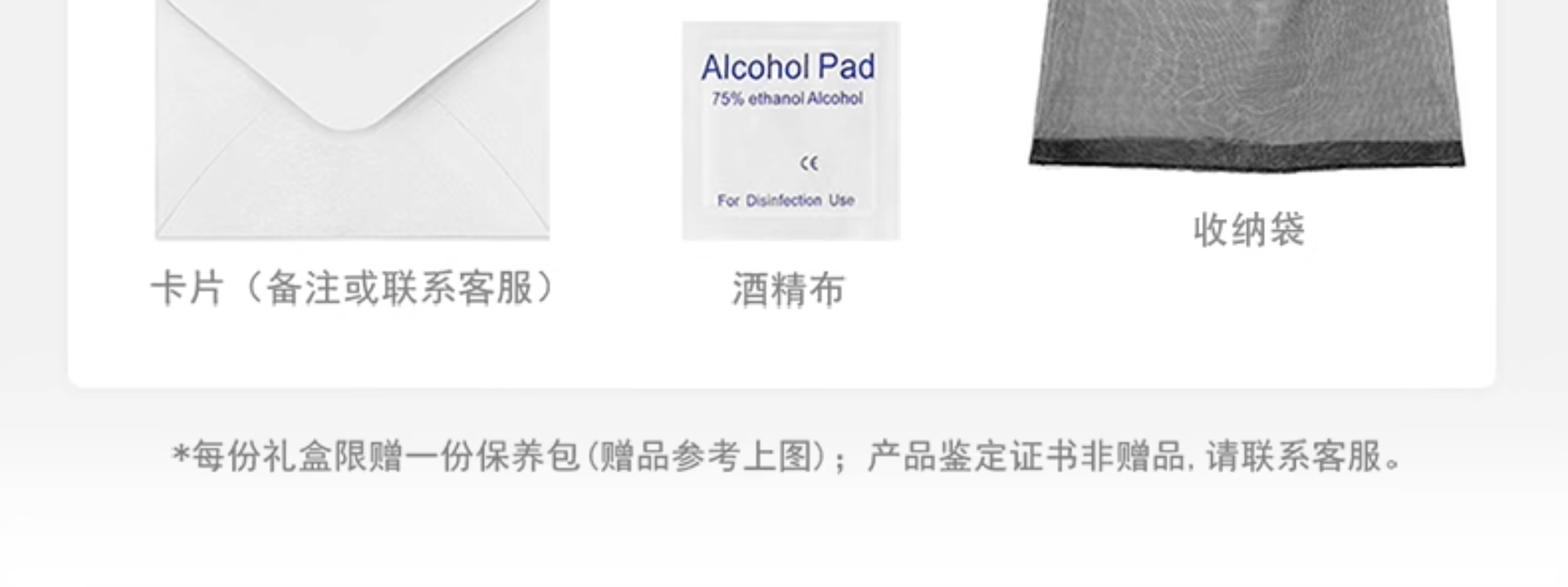Click 'For Disinfection Use' text on packet

pos(786,201)
